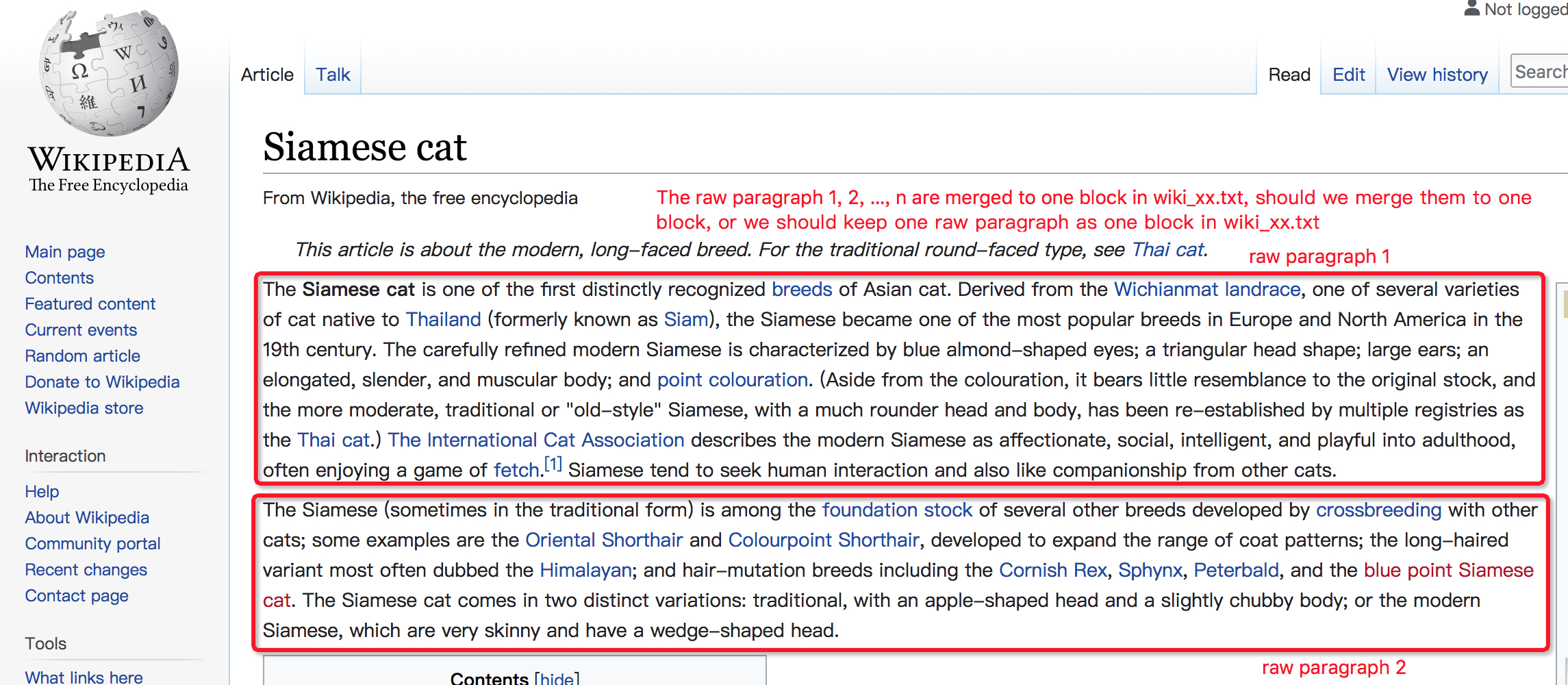This screenshot has height=685, width=1568.
Task: Open Contents in sidebar
Action: point(59,277)
